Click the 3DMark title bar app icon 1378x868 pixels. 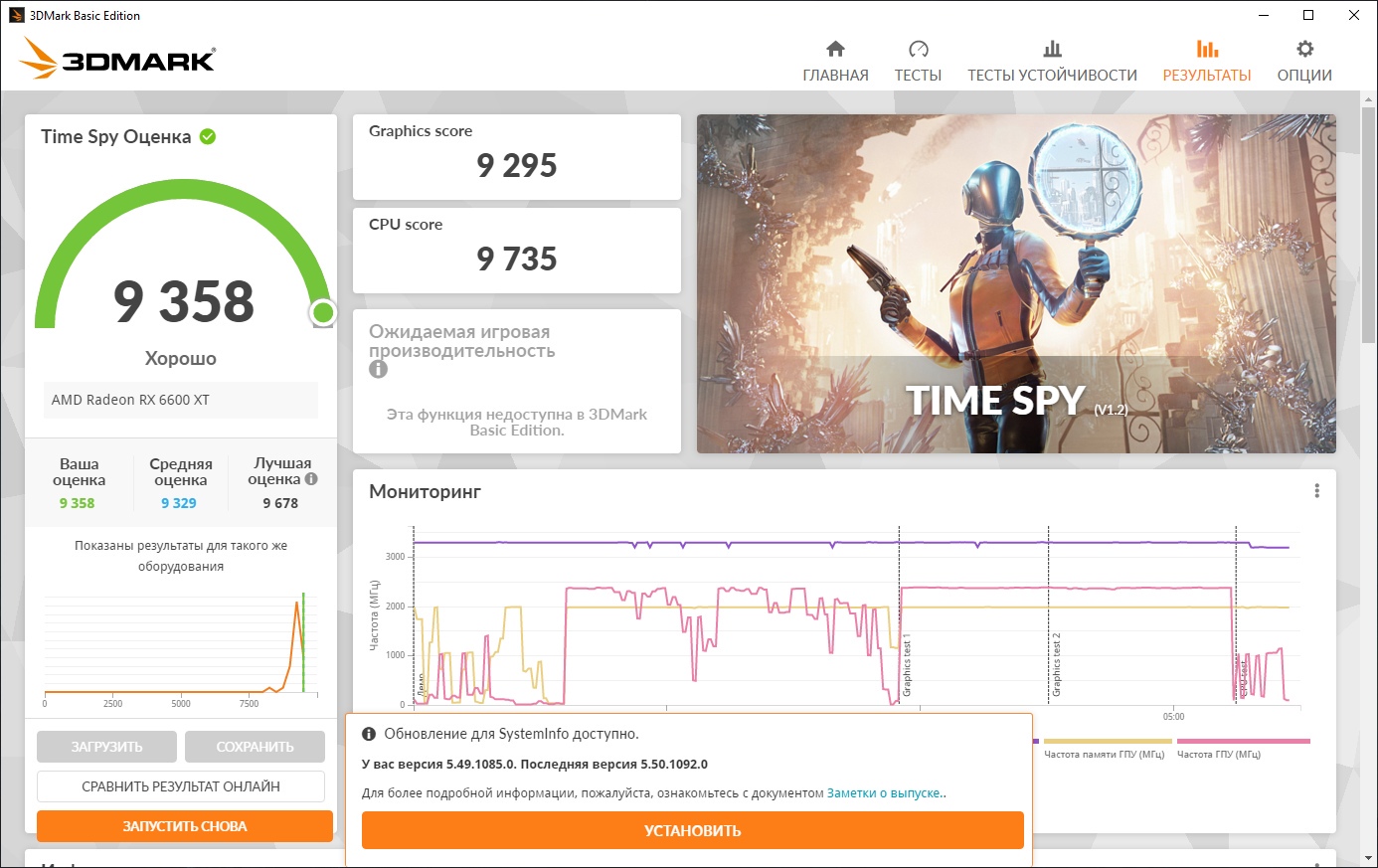click(16, 15)
